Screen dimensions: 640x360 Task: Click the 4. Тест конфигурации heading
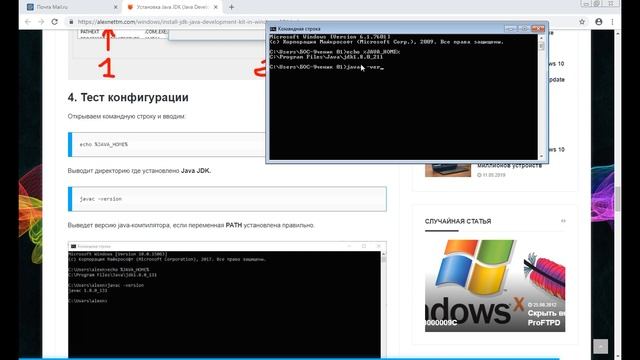point(128,98)
